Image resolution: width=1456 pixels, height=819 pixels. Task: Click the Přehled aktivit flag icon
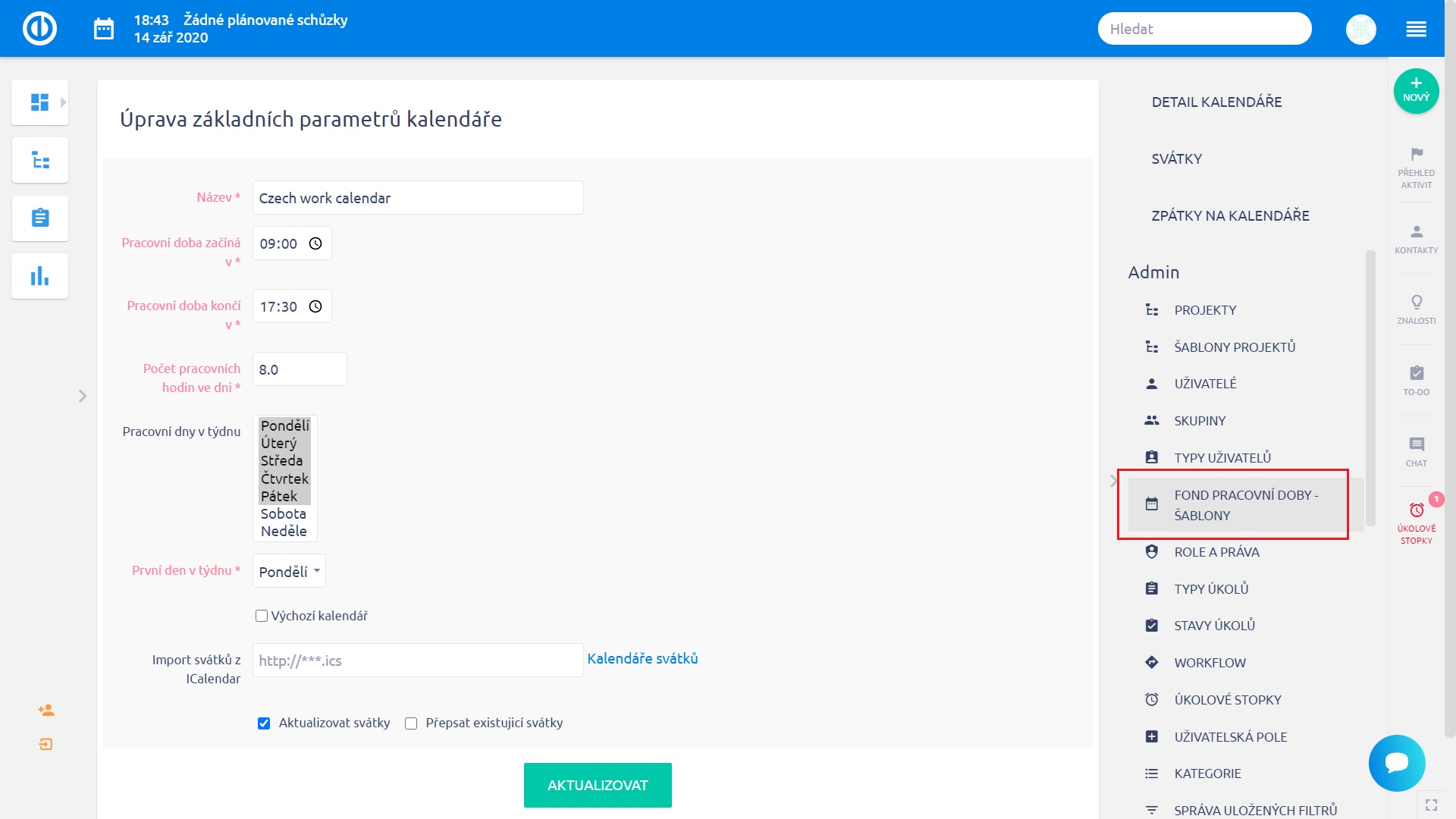tap(1416, 155)
